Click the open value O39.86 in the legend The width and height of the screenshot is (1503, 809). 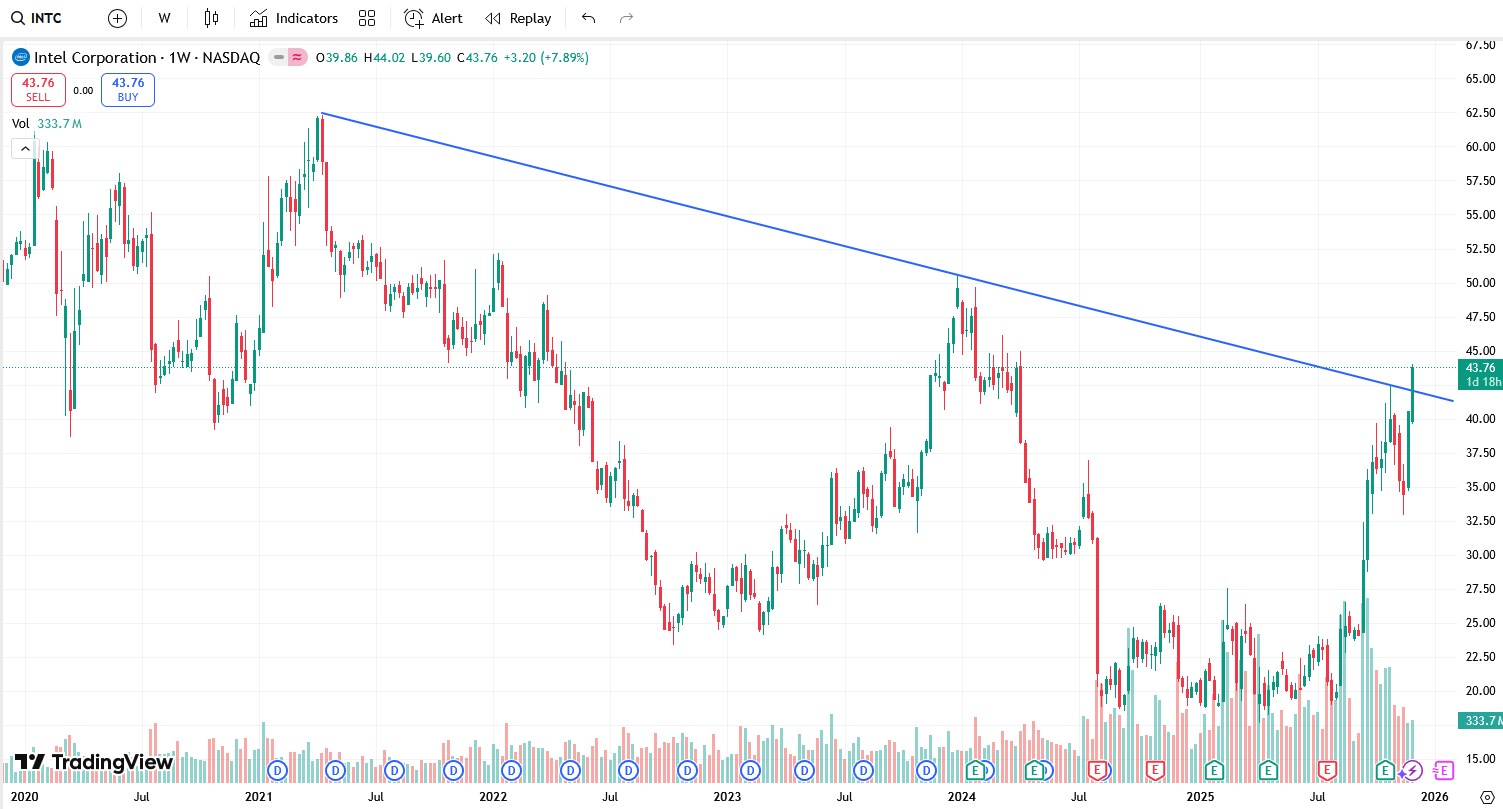click(x=338, y=58)
